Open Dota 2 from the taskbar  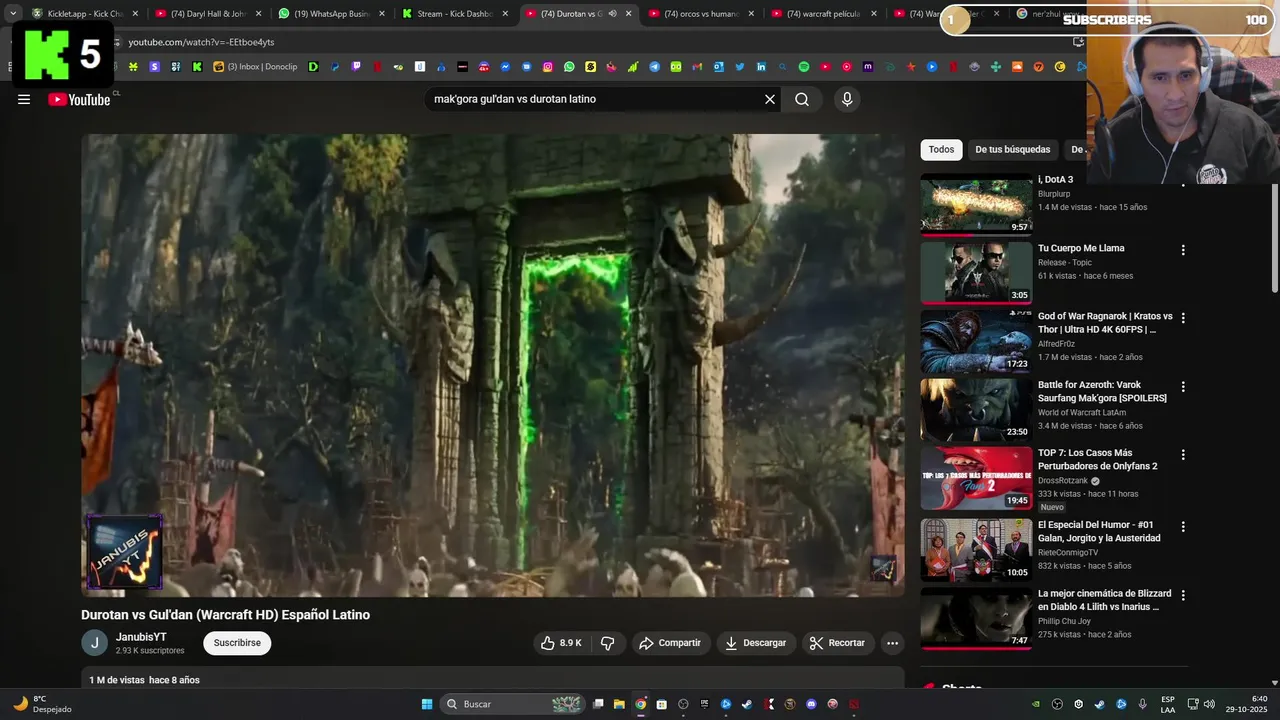(x=854, y=704)
